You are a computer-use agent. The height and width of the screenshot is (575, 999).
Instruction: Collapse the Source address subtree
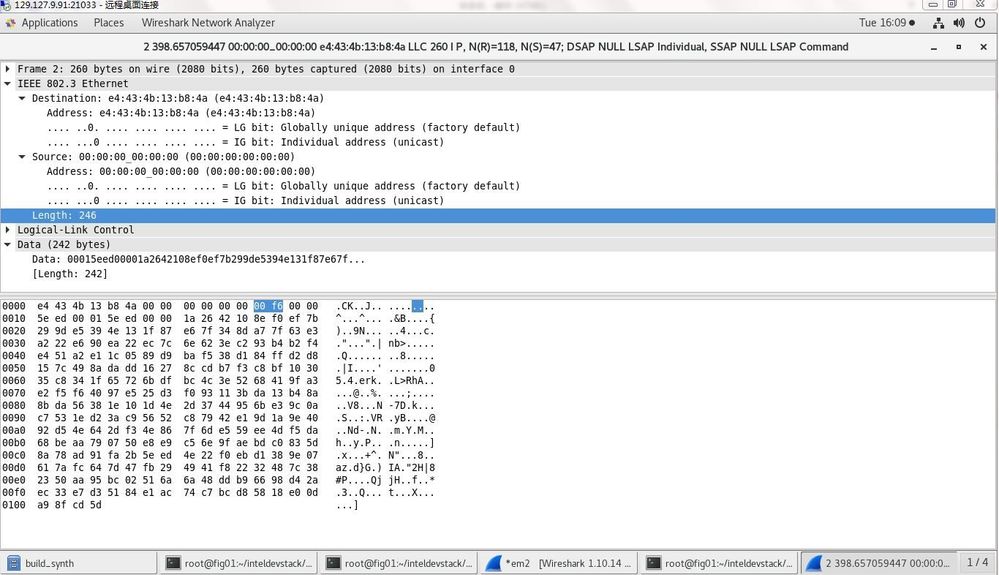(22, 157)
